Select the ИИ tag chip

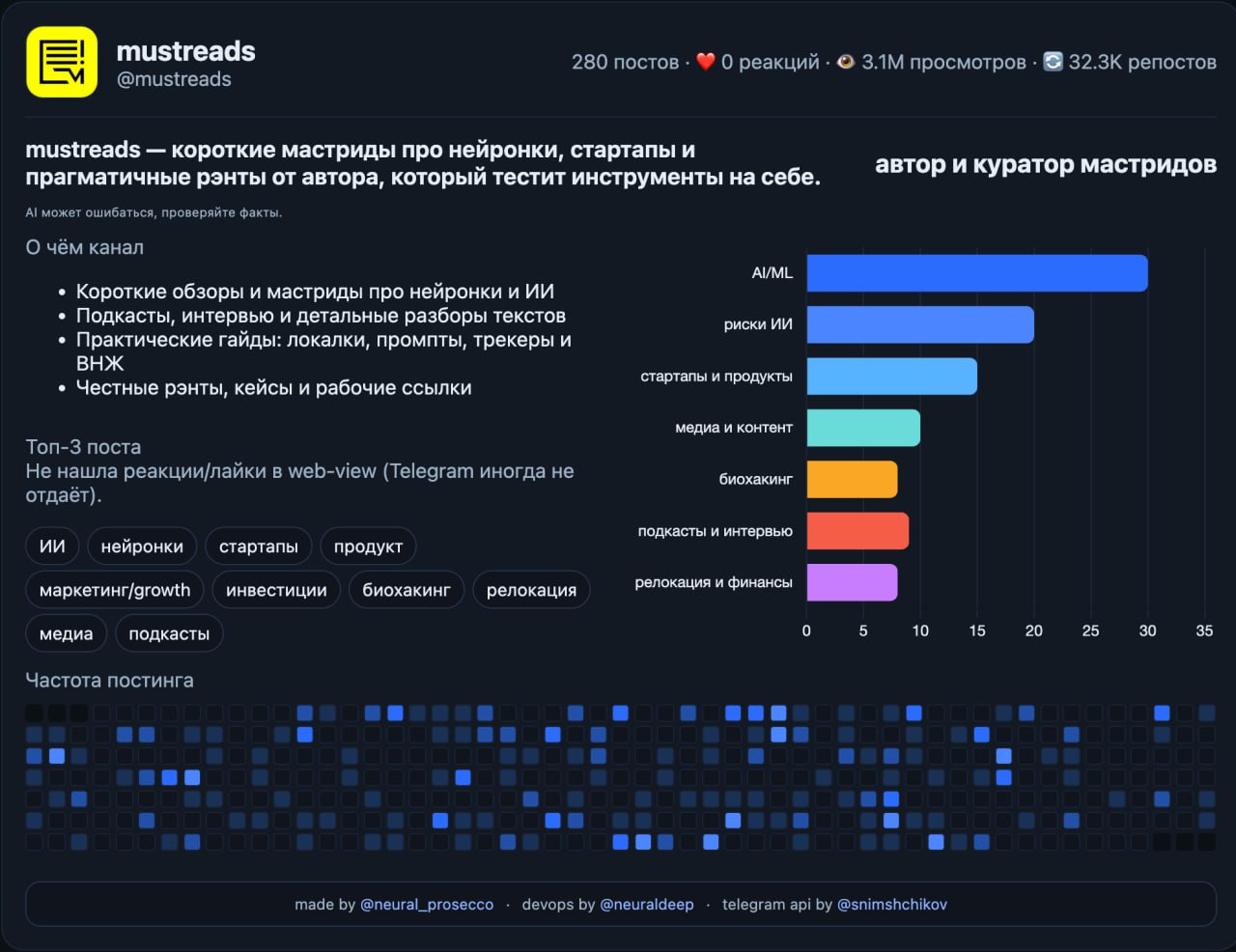coord(52,546)
